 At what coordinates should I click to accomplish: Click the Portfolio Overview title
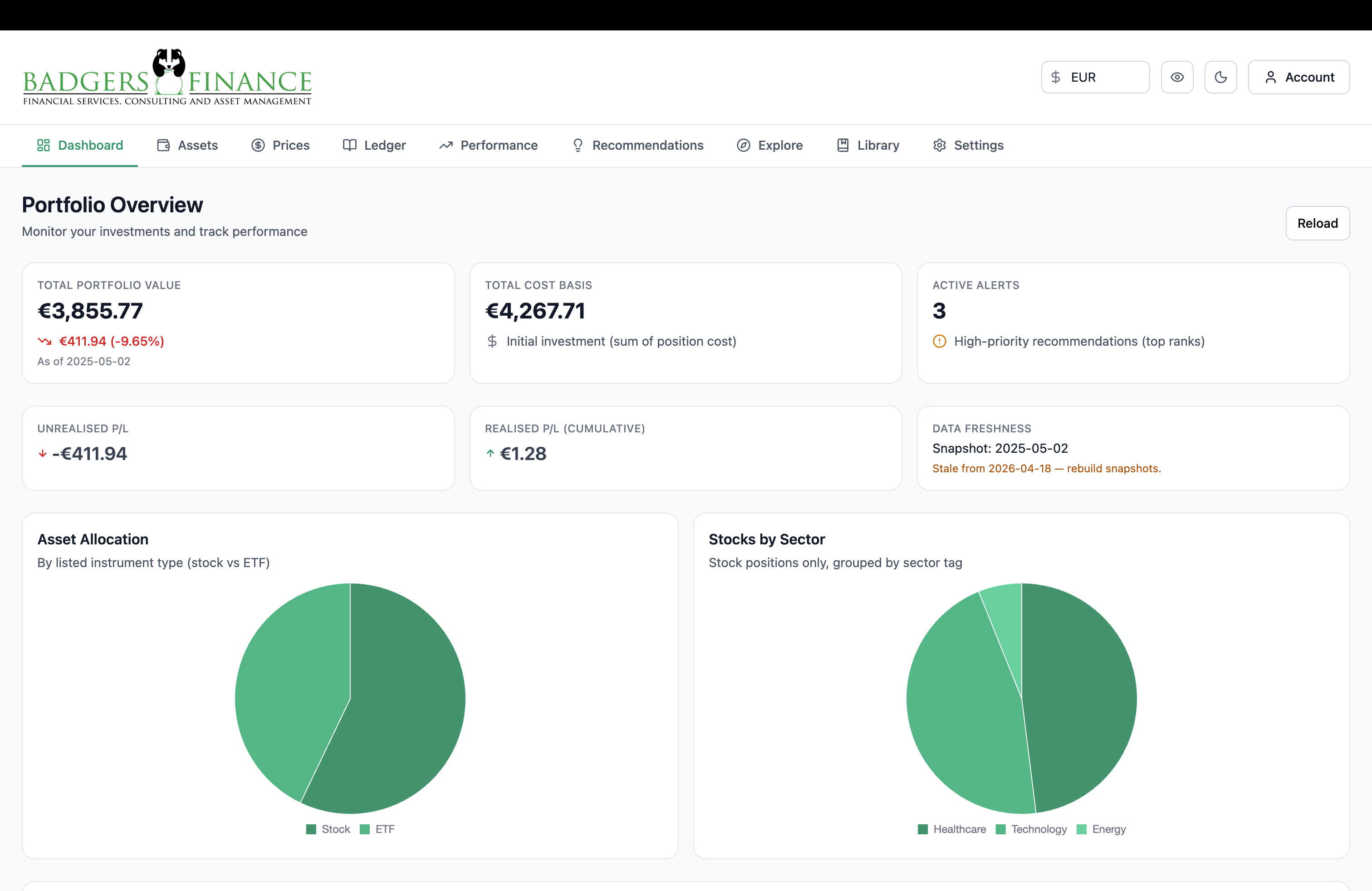click(113, 205)
